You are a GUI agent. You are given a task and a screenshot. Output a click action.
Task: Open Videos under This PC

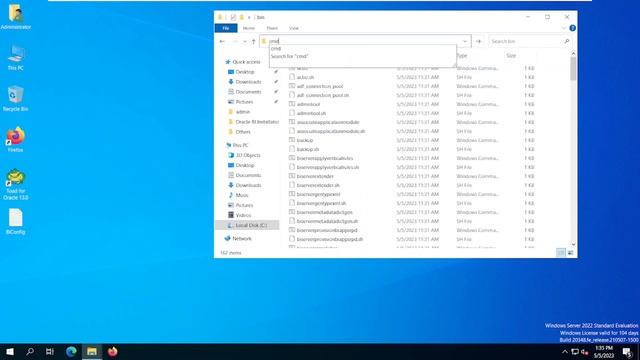tap(243, 216)
